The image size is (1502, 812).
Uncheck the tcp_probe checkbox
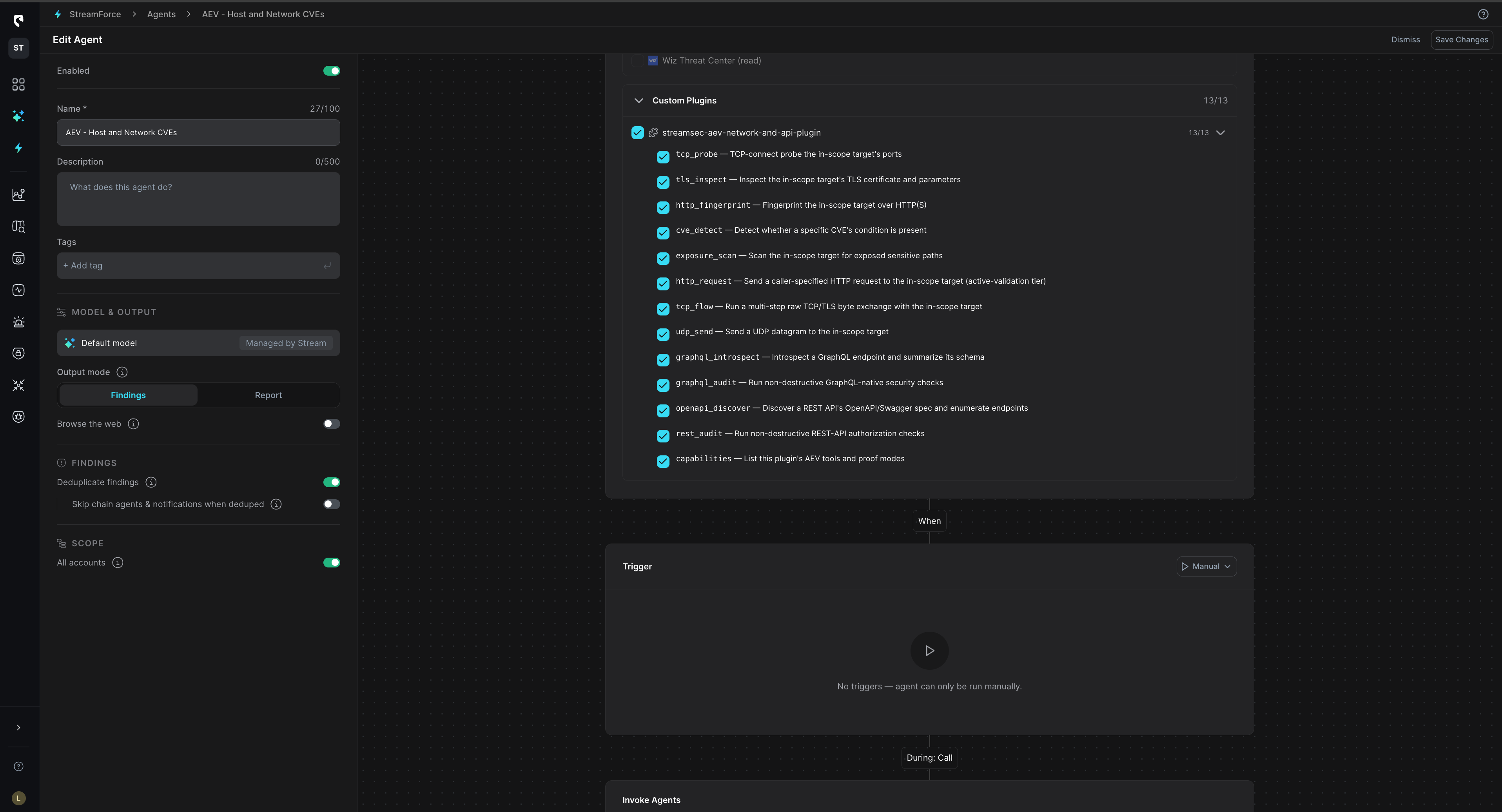point(663,157)
